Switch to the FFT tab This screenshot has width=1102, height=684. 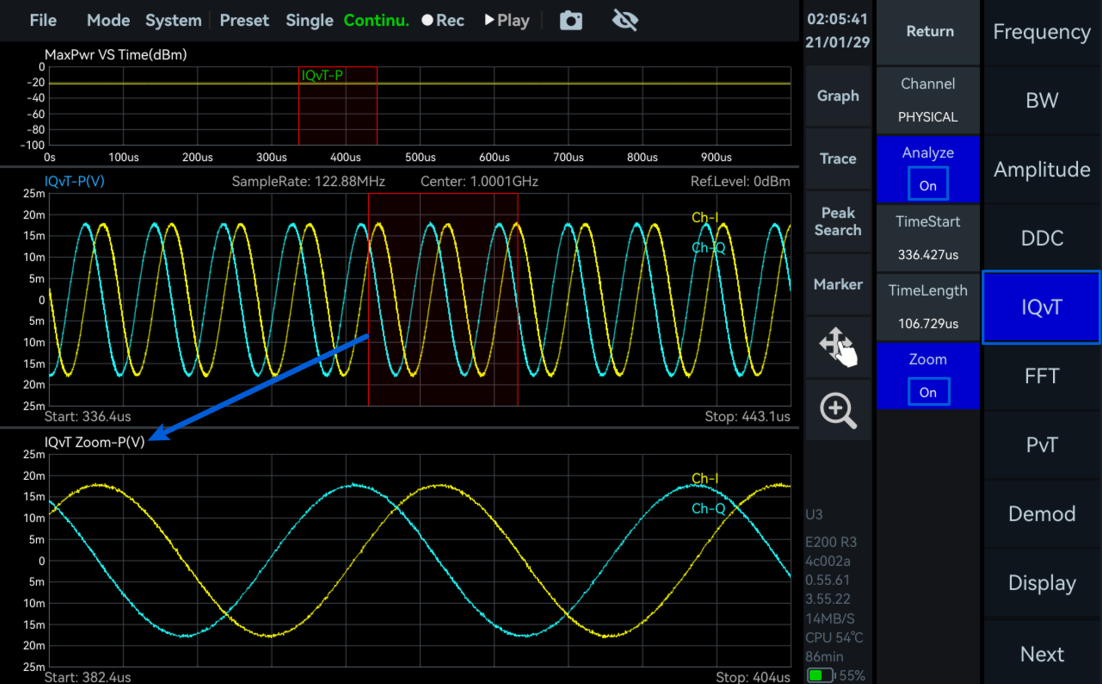[1041, 376]
